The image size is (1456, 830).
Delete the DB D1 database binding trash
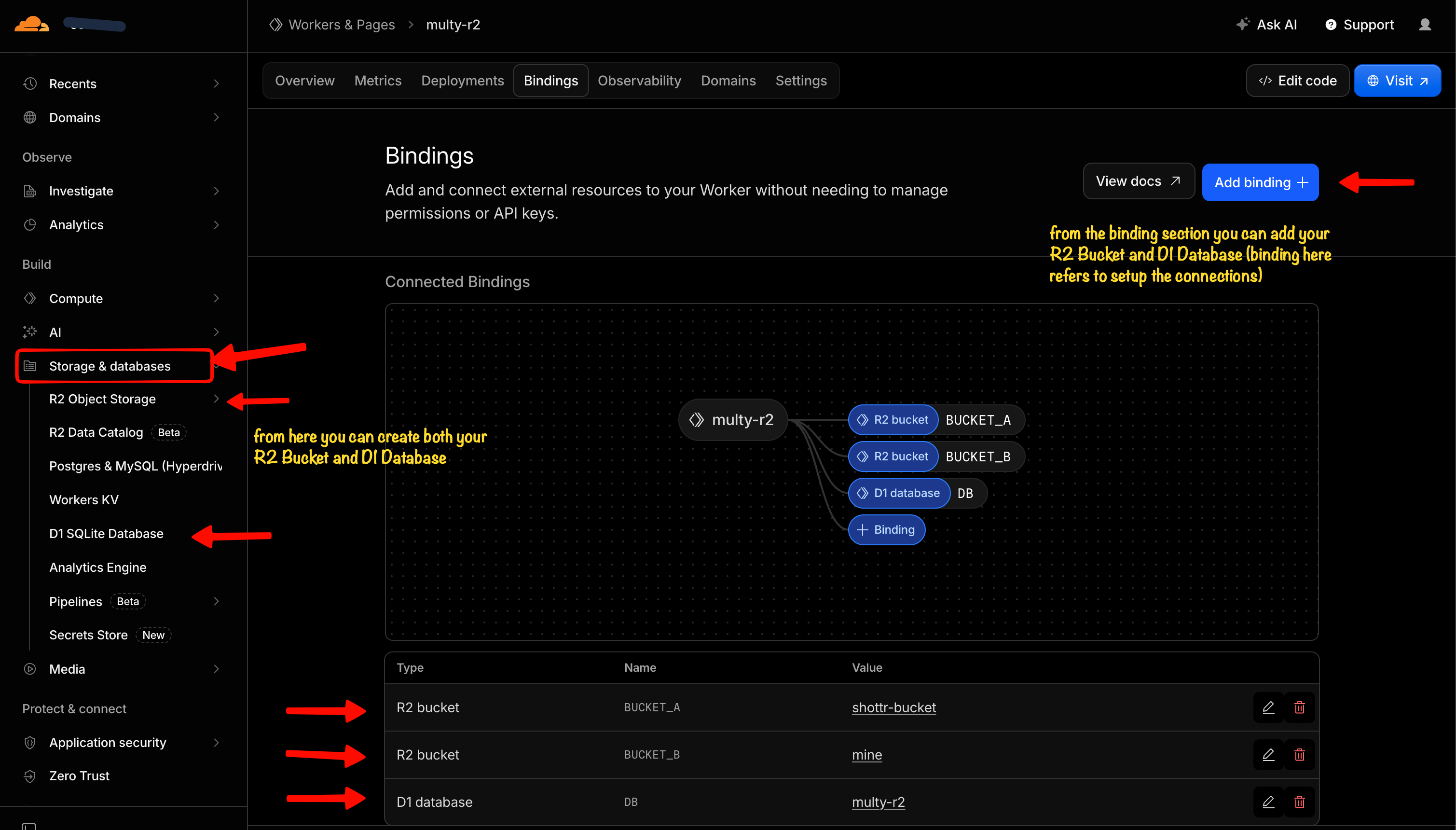pos(1299,802)
